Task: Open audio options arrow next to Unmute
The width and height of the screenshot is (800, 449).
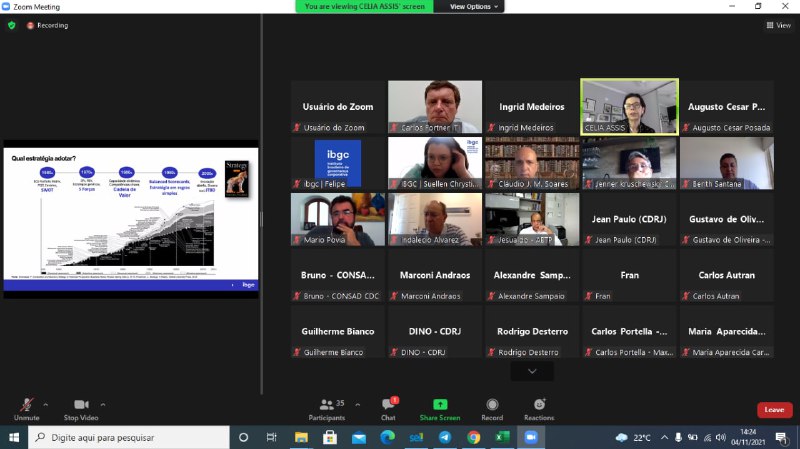Action: tap(45, 405)
